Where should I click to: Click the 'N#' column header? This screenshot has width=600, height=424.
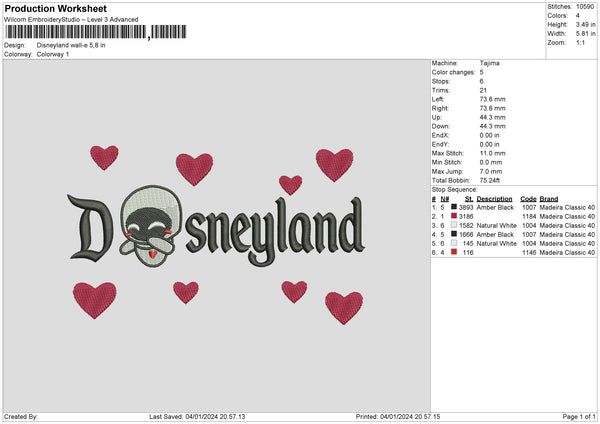(x=445, y=199)
